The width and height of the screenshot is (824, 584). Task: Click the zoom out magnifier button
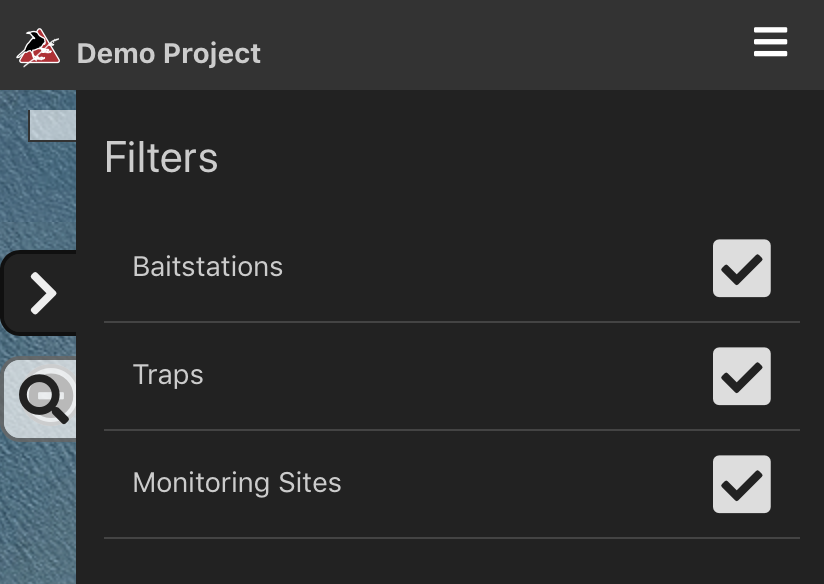41,399
